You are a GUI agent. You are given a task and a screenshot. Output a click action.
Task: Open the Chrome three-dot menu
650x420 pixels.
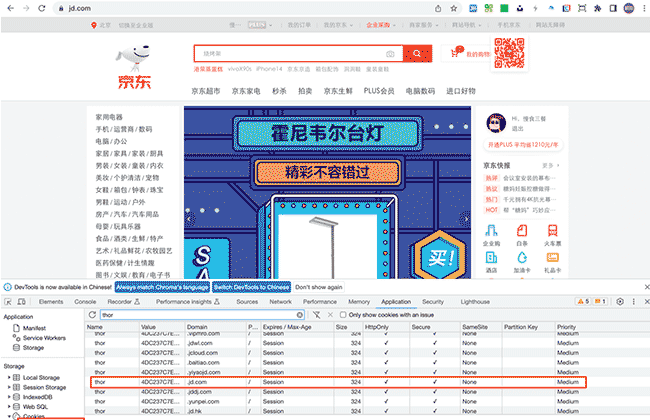pyautogui.click(x=644, y=8)
